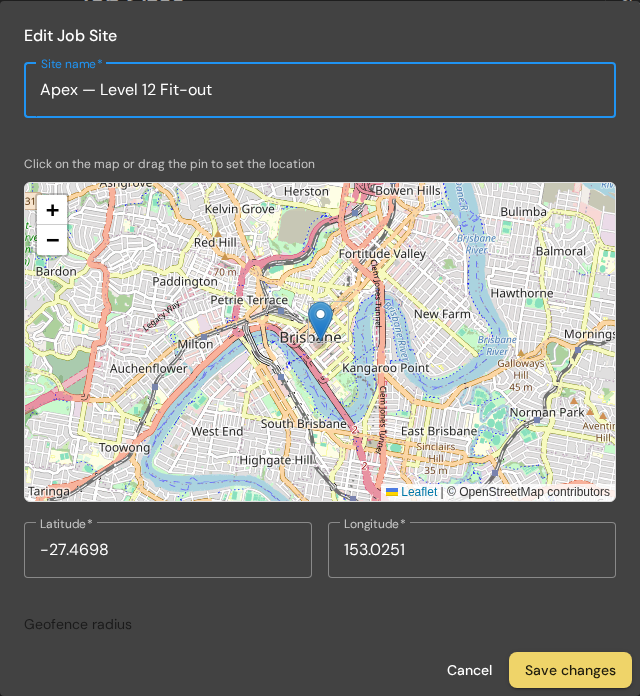This screenshot has height=696, width=640.
Task: Set location at Fortitude Valley label
Action: pos(382,254)
